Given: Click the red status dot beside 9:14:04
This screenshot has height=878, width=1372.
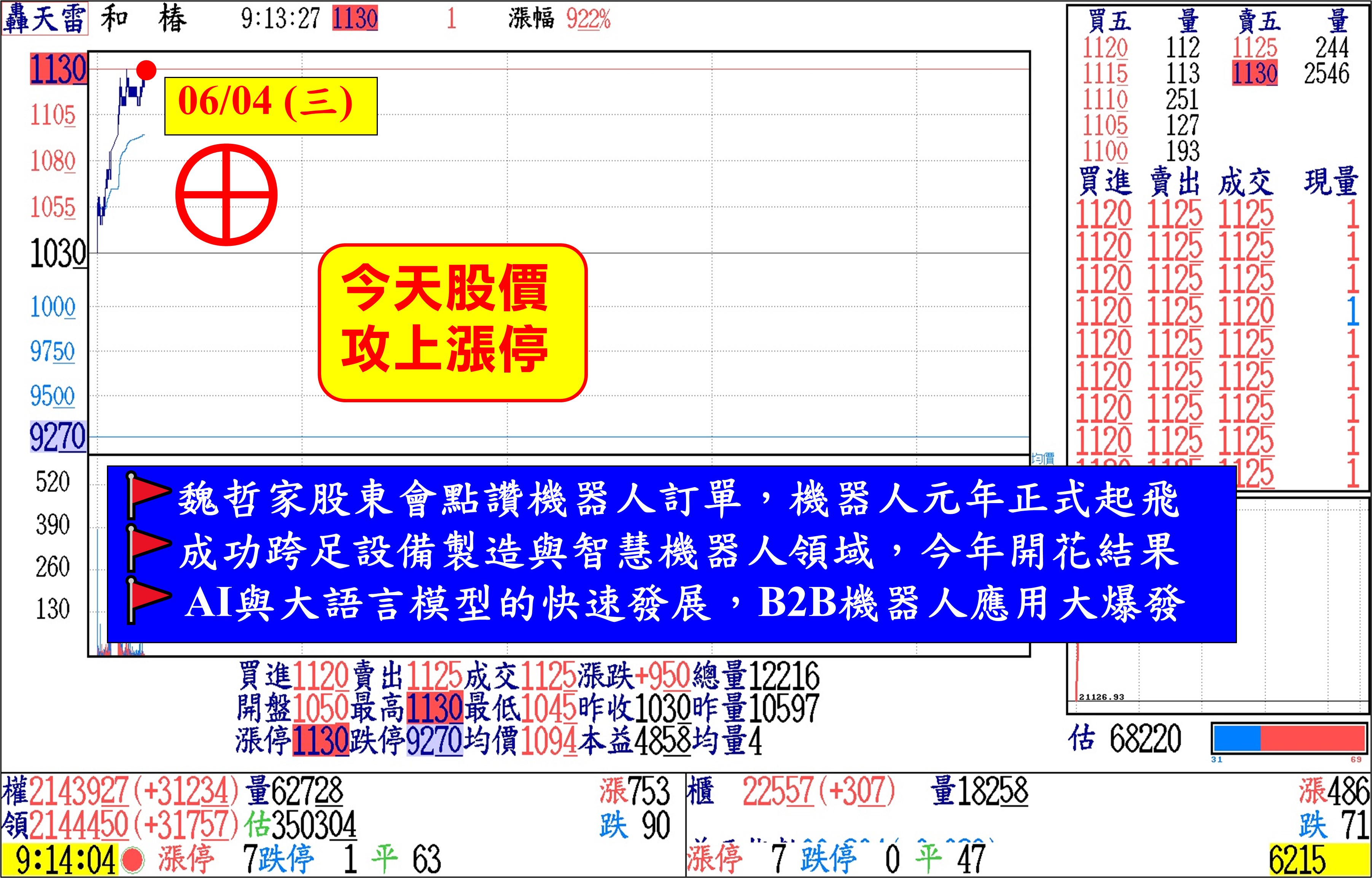Looking at the screenshot, I should pyautogui.click(x=134, y=860).
